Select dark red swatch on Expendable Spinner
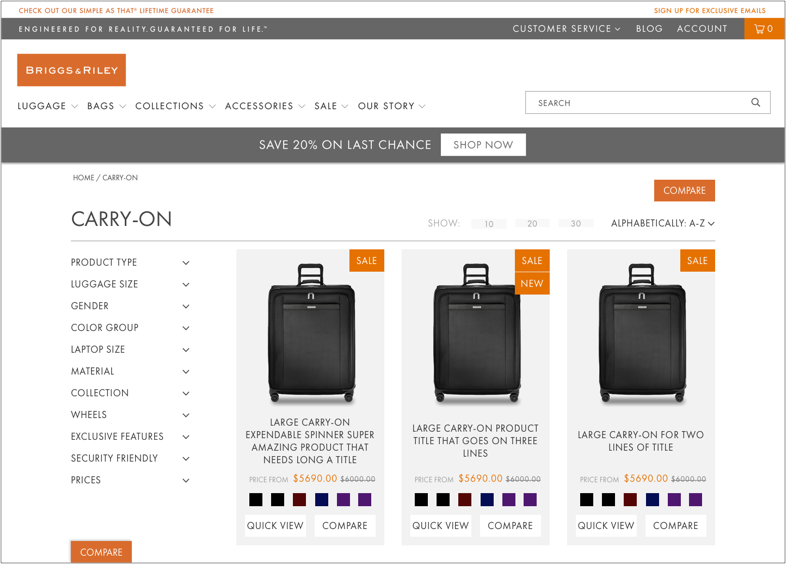This screenshot has height=564, width=786. [299, 499]
